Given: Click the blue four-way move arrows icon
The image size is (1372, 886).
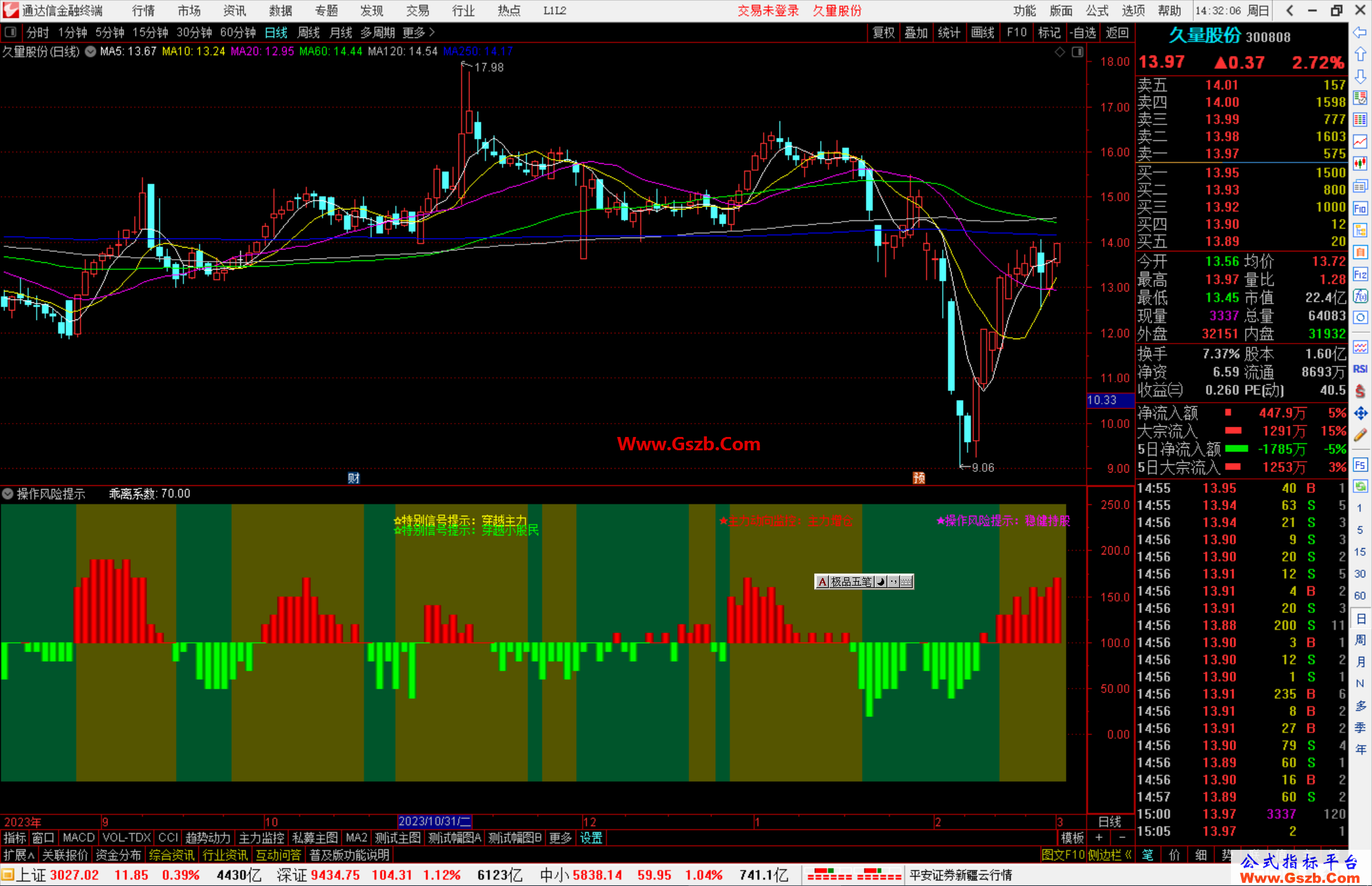Looking at the screenshot, I should pyautogui.click(x=1360, y=413).
